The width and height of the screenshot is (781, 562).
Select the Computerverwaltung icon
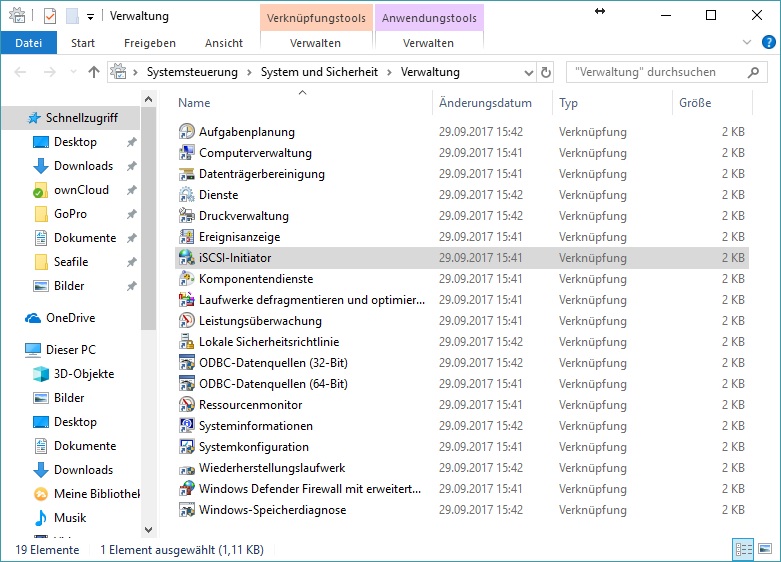tap(187, 152)
